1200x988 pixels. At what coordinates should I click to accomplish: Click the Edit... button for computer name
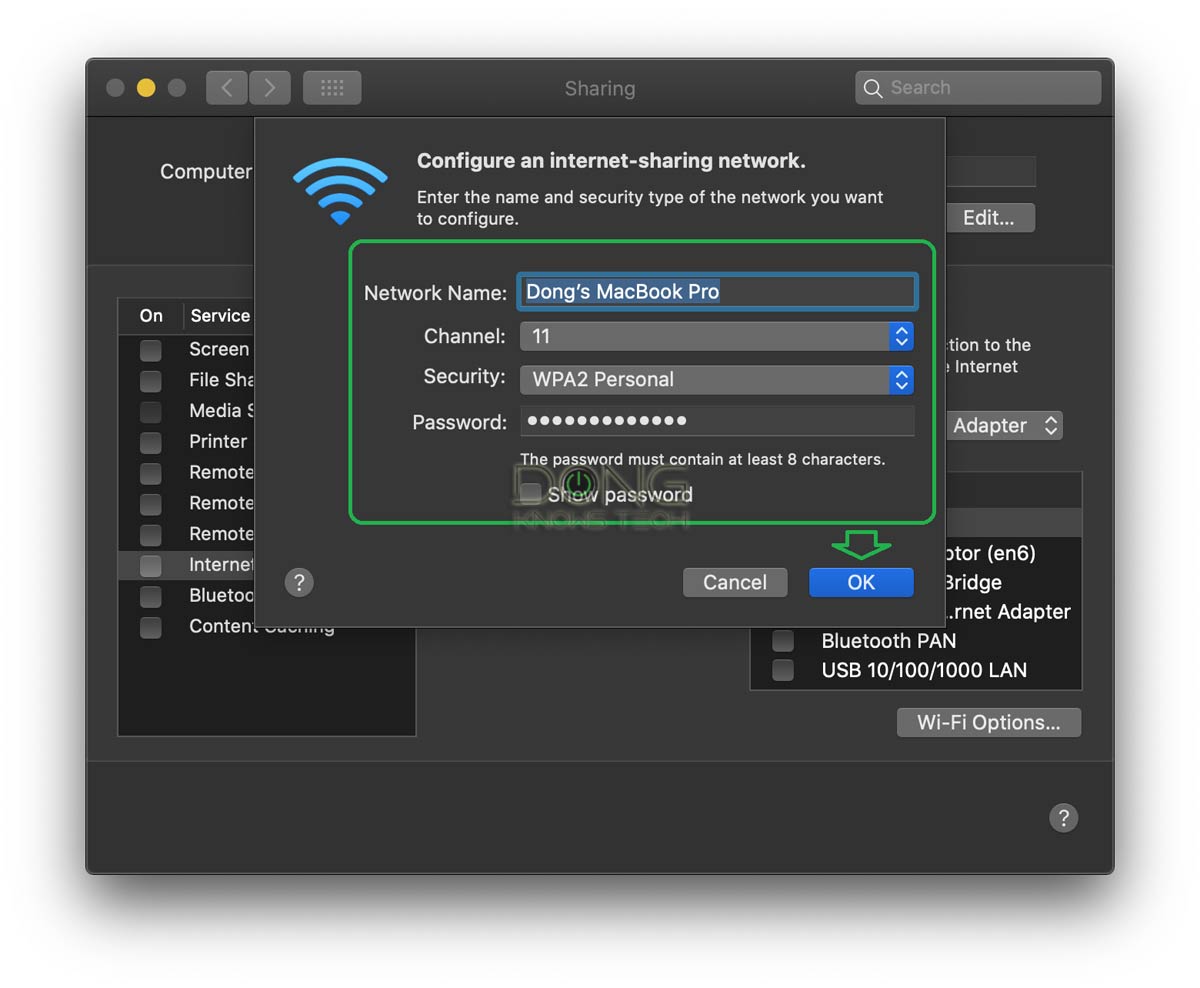(988, 217)
